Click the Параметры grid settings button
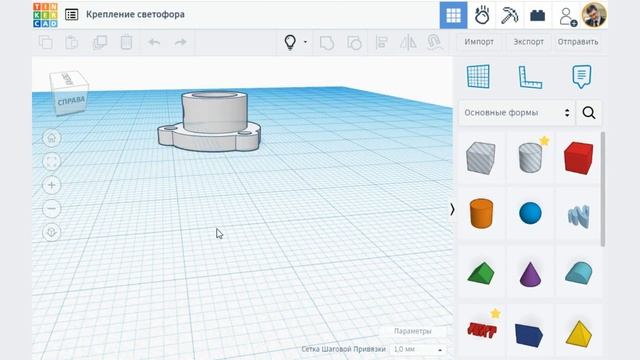 (x=413, y=331)
